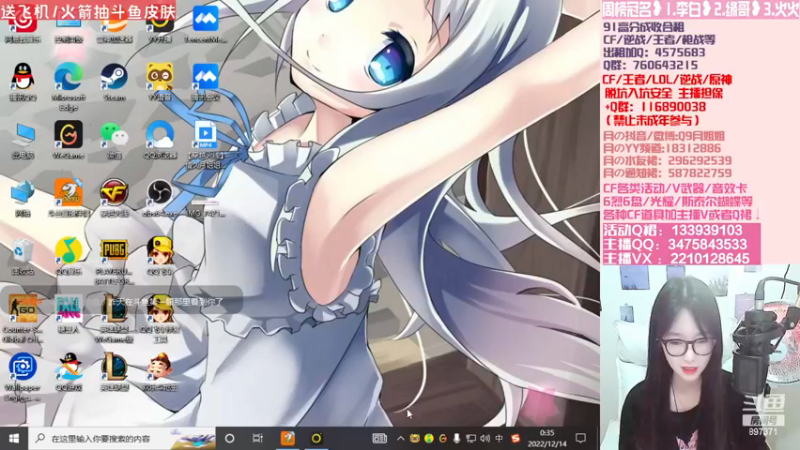Open the orange Douyu shark shortcut

pyautogui.click(x=68, y=193)
